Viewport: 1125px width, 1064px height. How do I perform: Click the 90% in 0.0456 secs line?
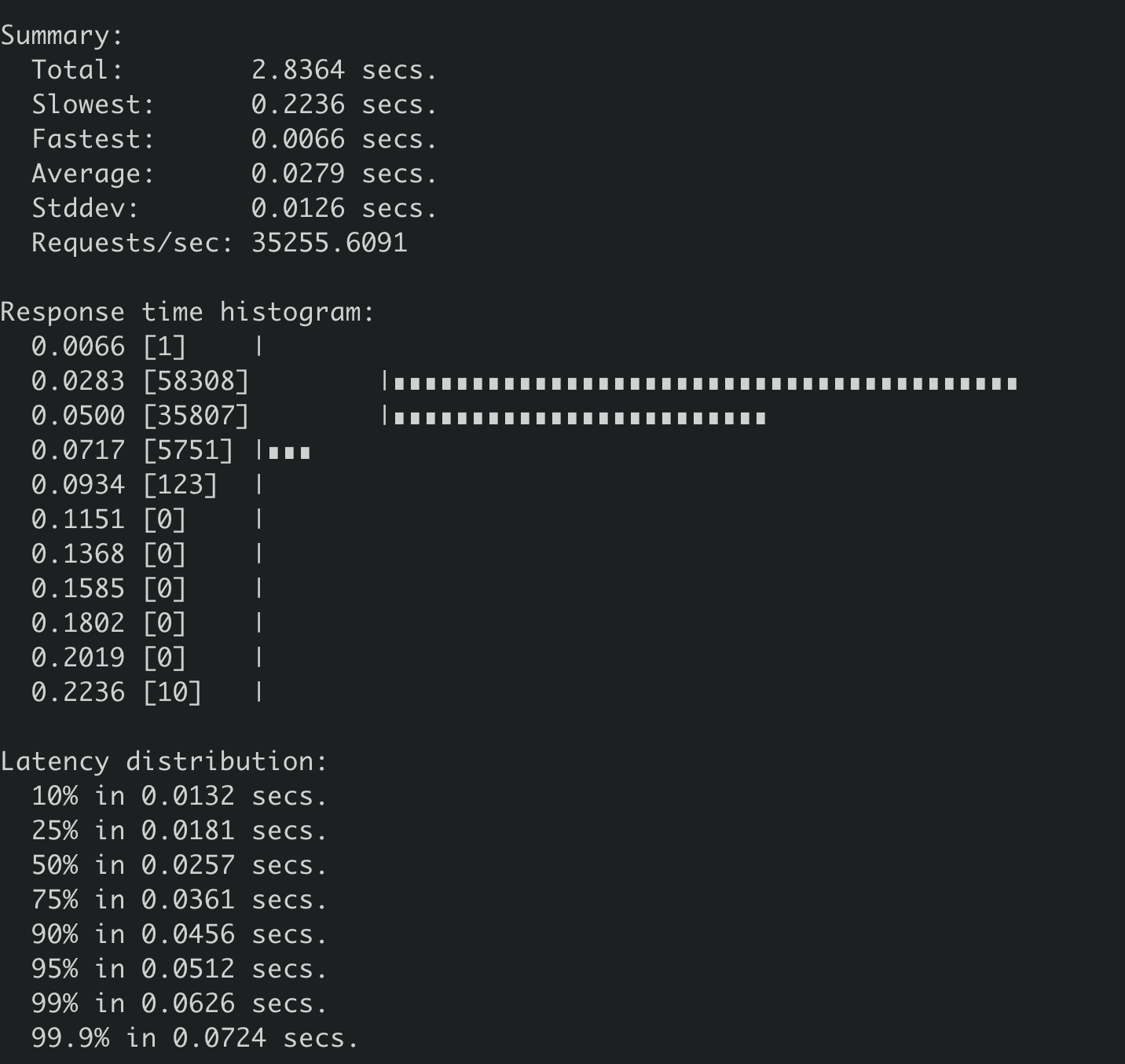179,934
